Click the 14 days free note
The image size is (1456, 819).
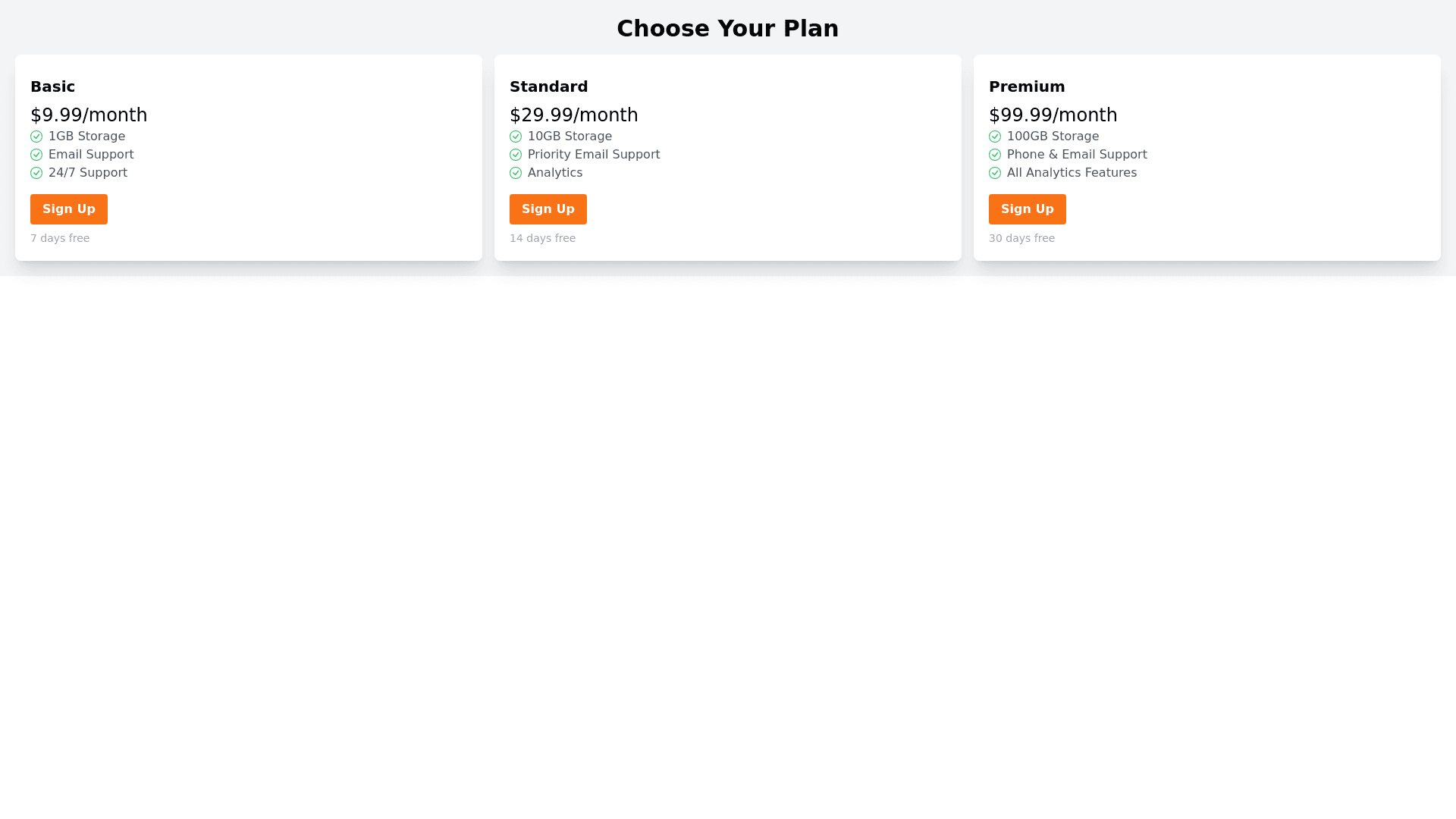542,238
